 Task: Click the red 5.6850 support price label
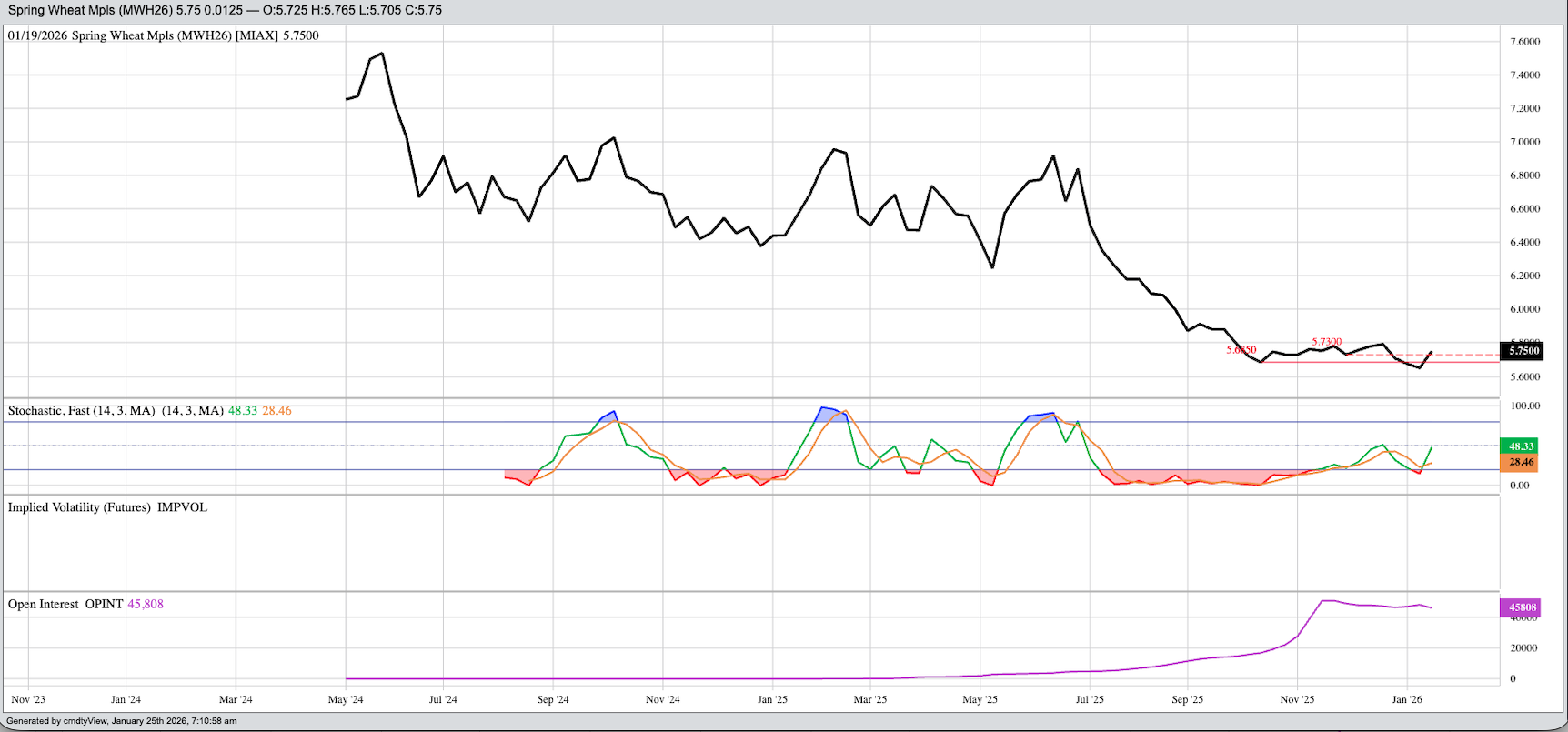[1241, 350]
